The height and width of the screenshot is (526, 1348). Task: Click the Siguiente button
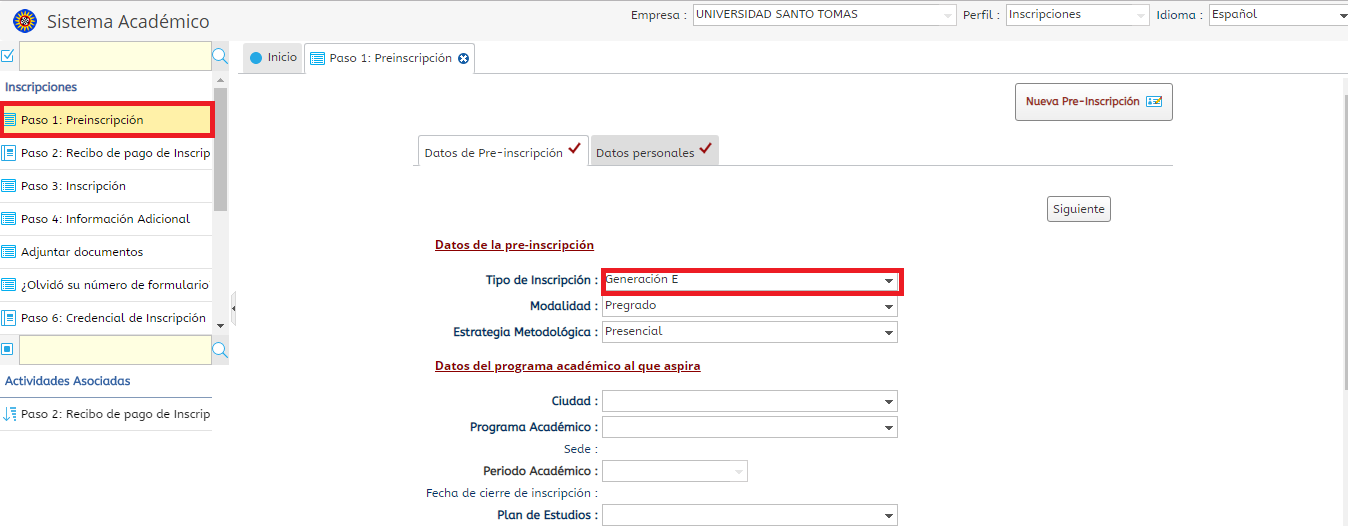(1079, 209)
